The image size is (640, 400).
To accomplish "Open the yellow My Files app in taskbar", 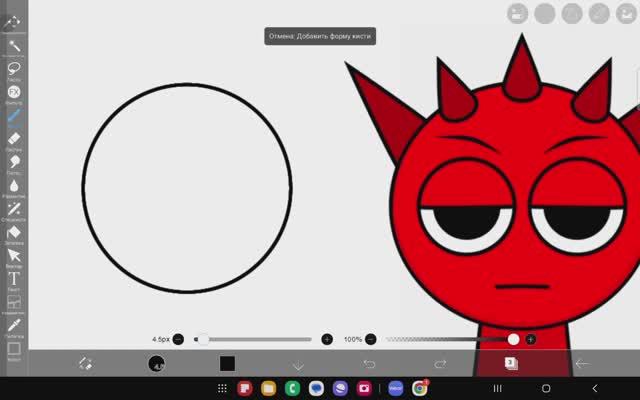I will tap(269, 388).
